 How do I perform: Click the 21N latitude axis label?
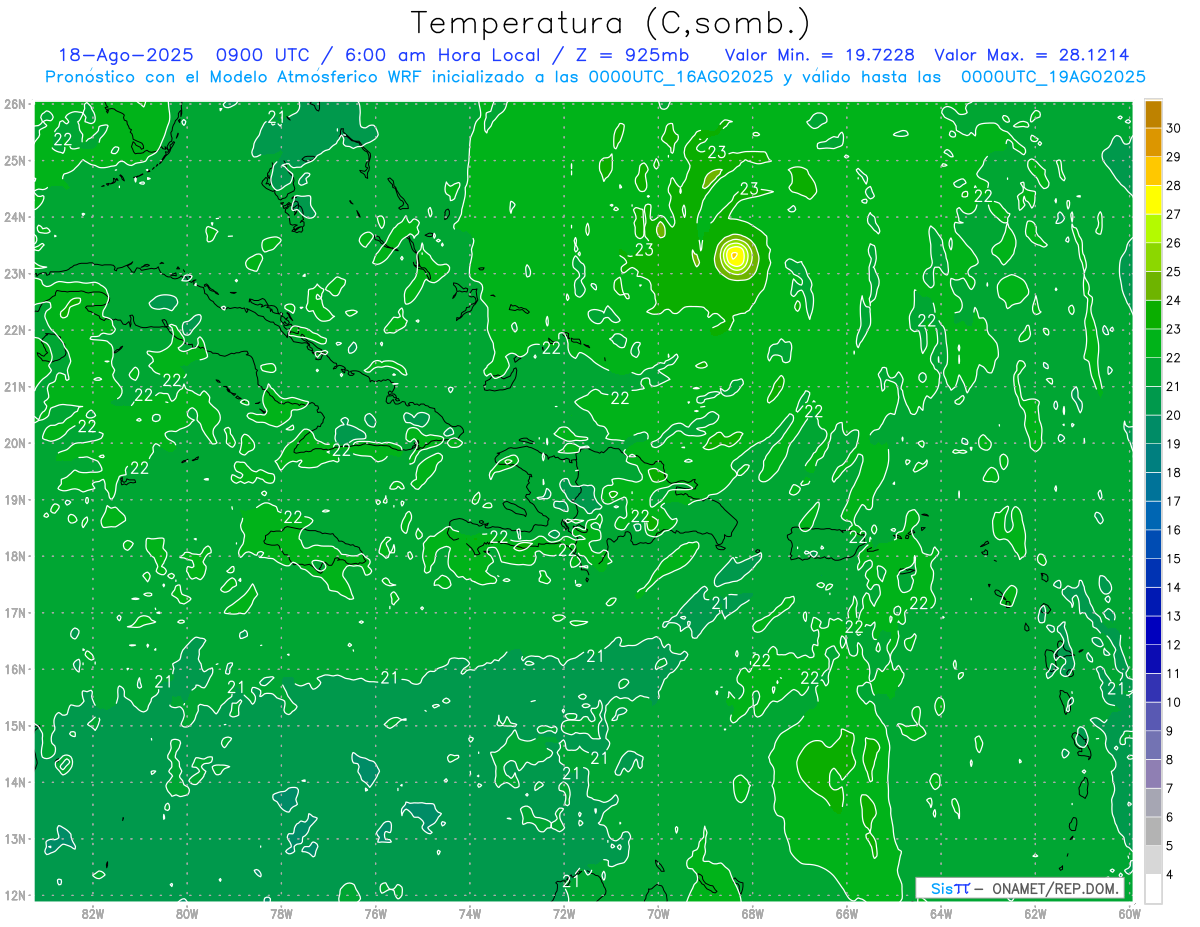point(15,386)
